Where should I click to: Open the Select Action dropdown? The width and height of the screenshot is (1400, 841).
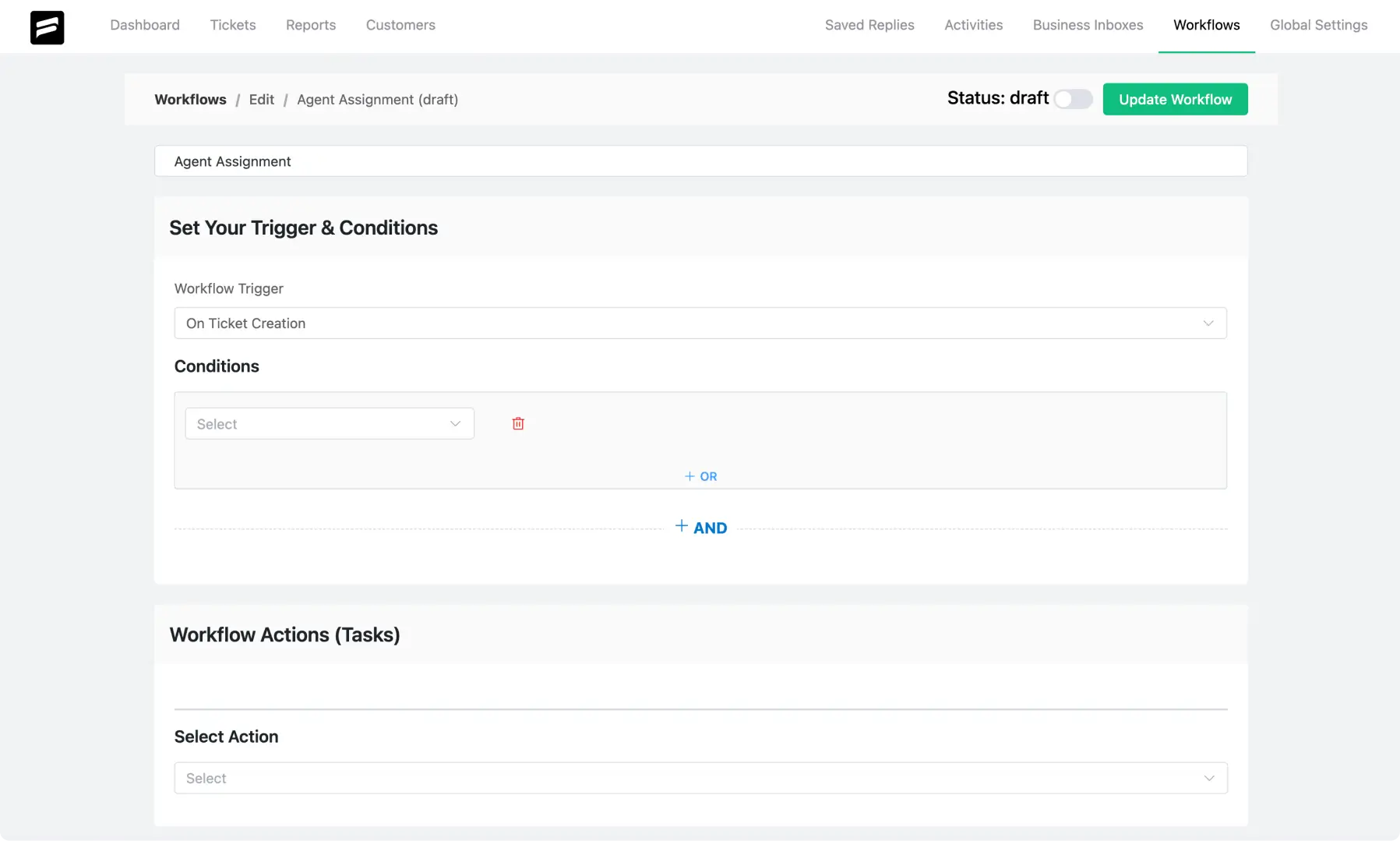pos(700,777)
